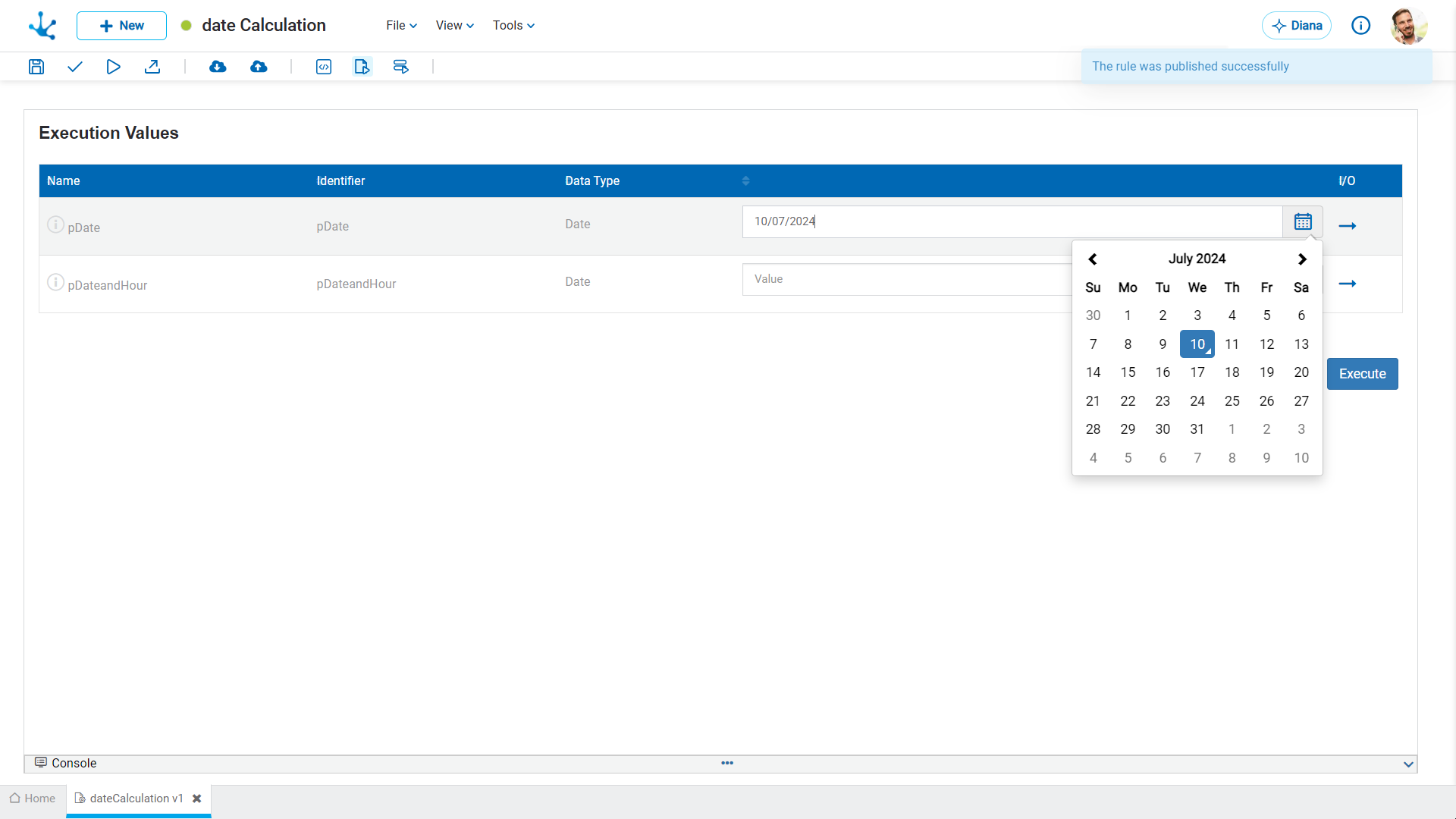The image size is (1456, 819).
Task: Select July 10 in the calendar
Action: (x=1197, y=344)
